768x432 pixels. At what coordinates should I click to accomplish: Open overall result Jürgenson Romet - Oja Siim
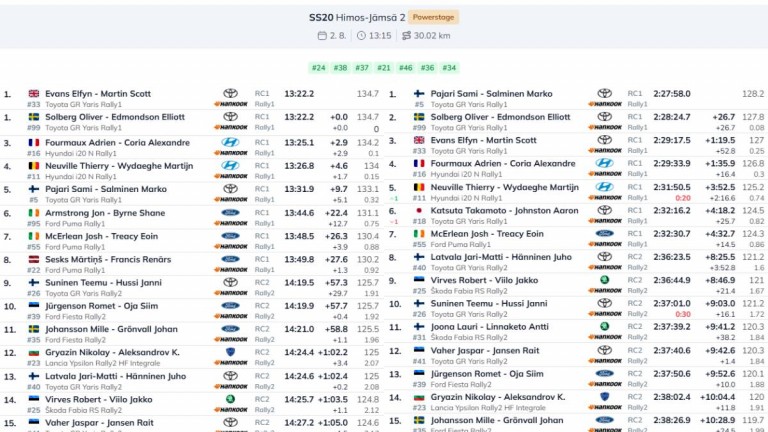[x=487, y=374]
